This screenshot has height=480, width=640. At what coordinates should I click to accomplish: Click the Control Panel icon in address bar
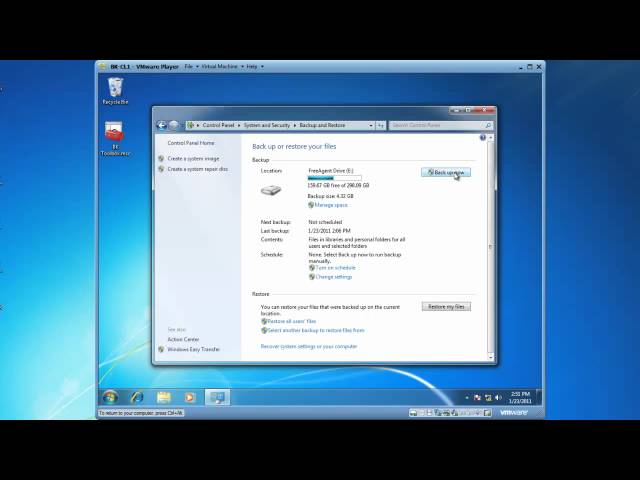[191, 125]
